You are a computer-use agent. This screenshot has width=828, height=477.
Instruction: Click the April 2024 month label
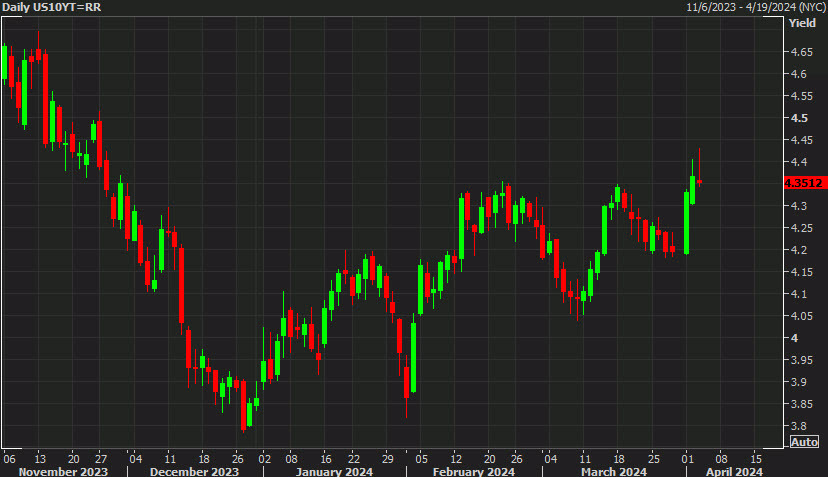coord(734,472)
